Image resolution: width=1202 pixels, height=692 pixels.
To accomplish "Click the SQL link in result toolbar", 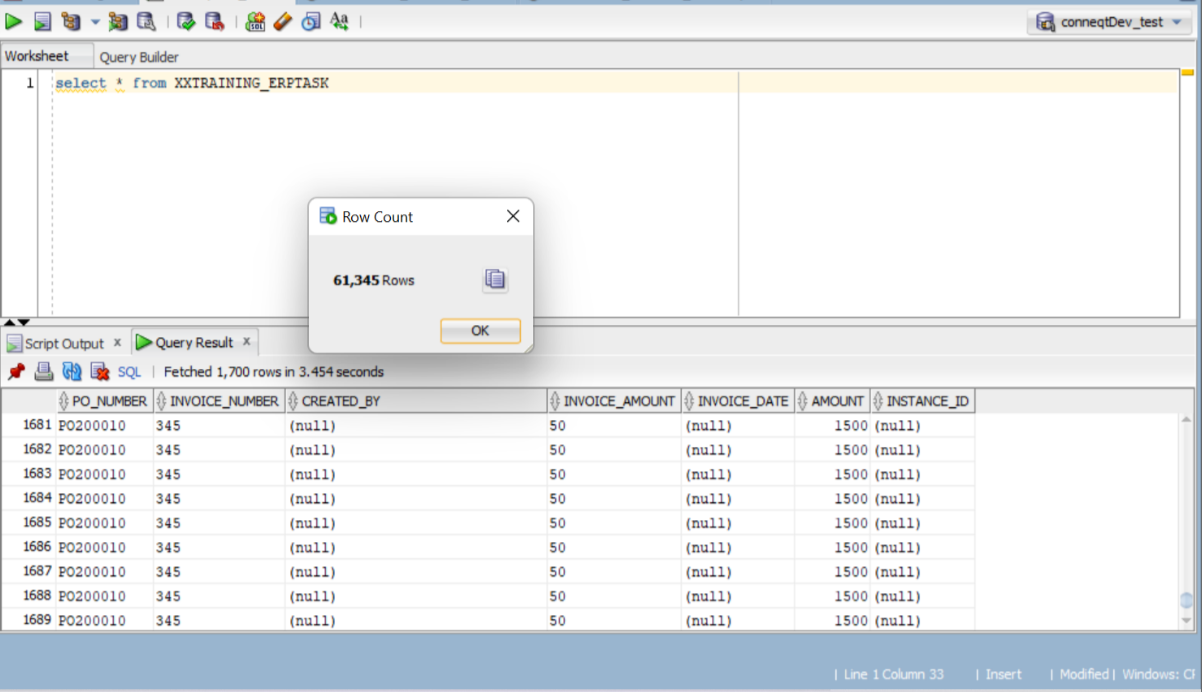I will [129, 372].
